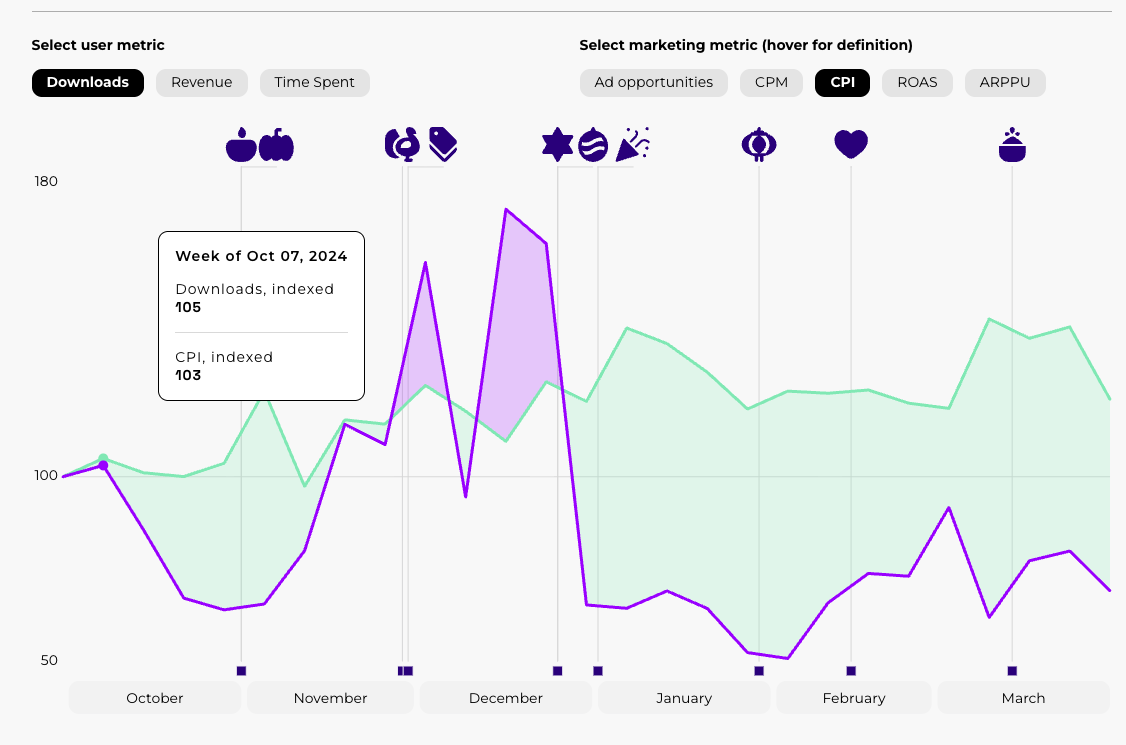Viewport: 1126px width, 745px height.
Task: Choose the ARPPU marketing metric
Action: pos(1005,83)
